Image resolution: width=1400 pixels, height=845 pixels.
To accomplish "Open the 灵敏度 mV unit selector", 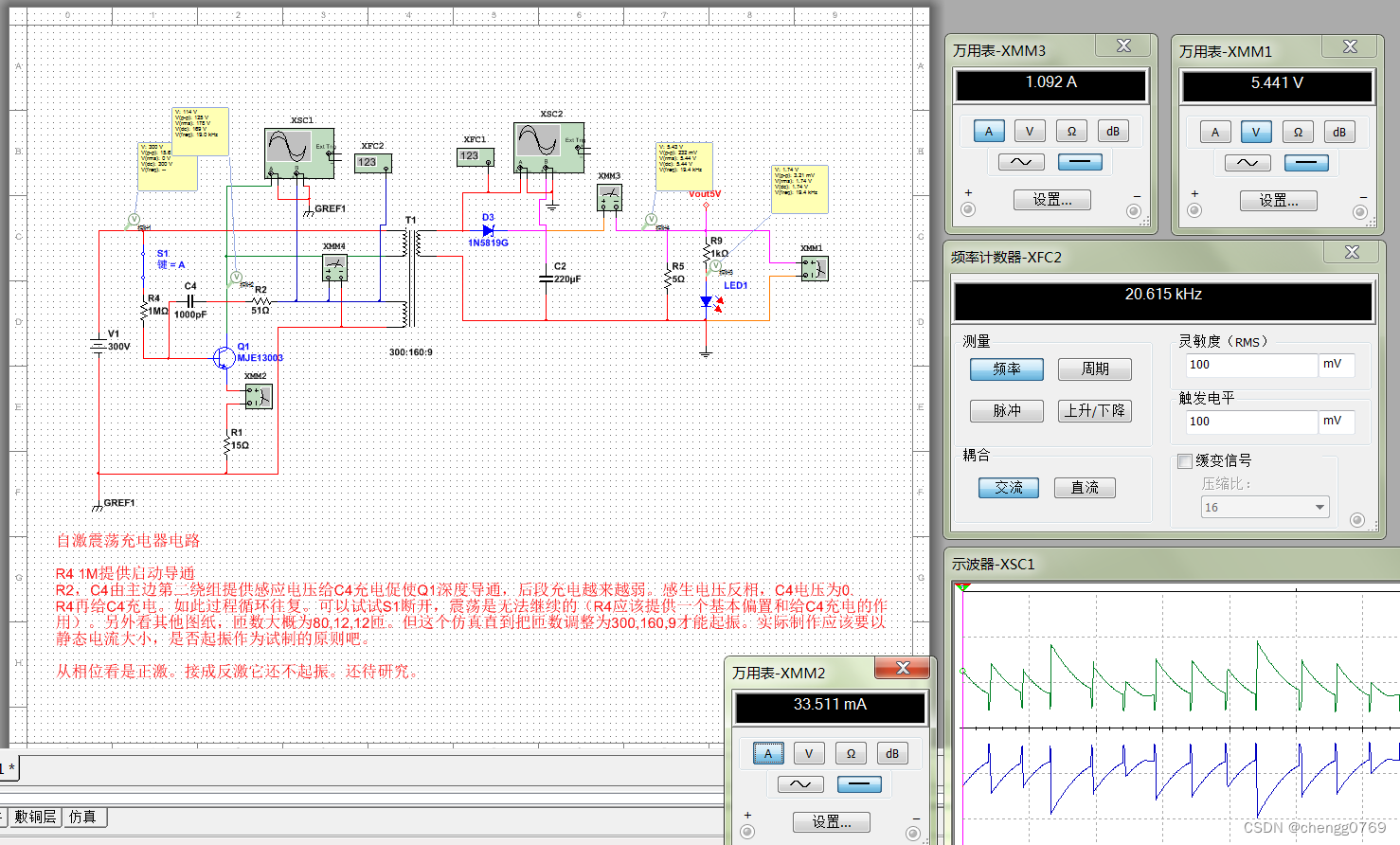I will [1336, 365].
